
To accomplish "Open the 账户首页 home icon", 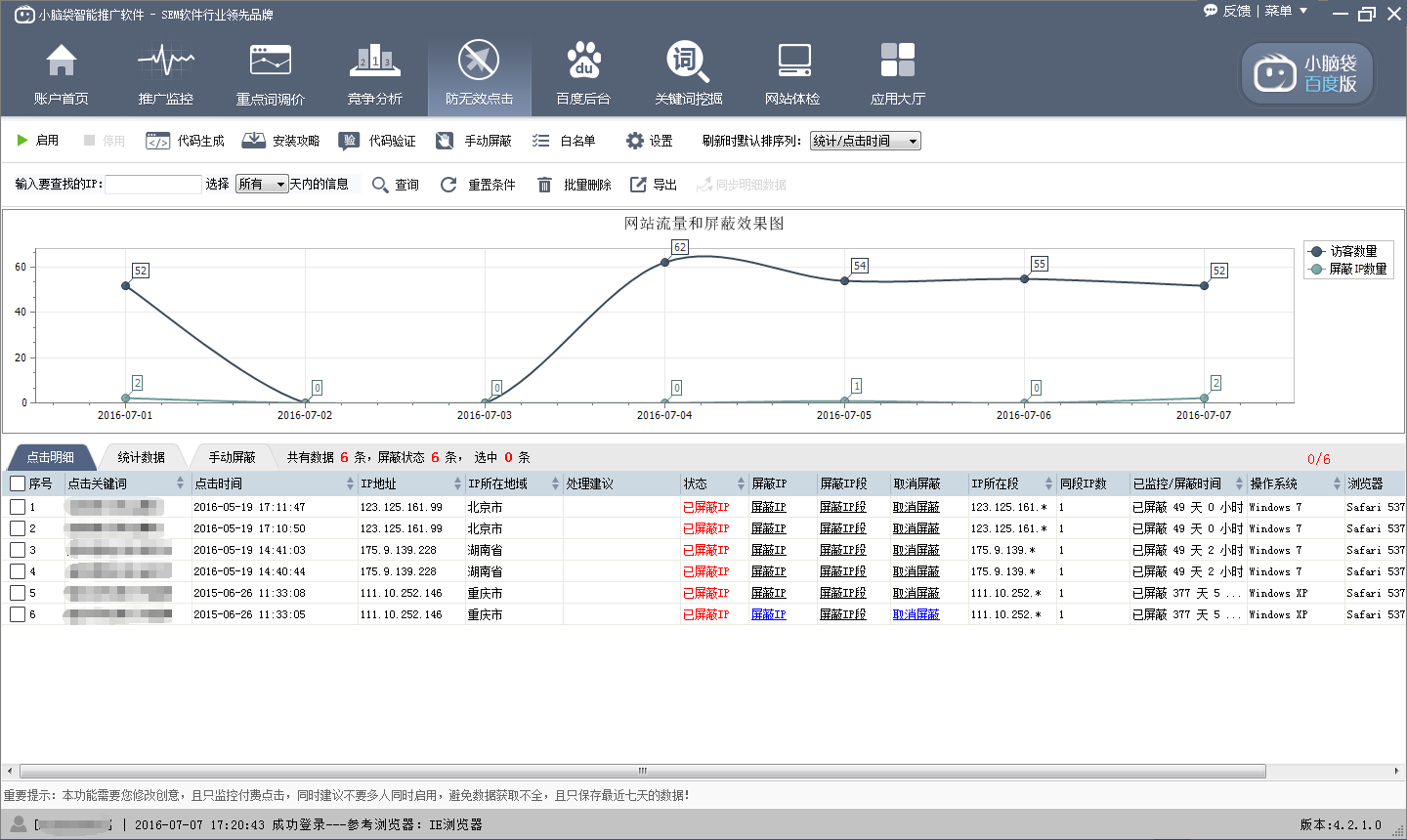I will point(61,62).
